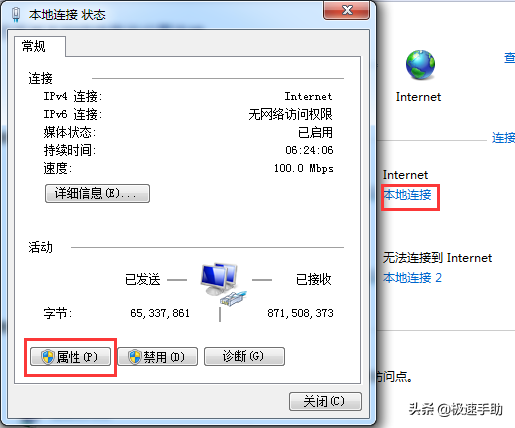Click the 连接 link at right edge
The height and width of the screenshot is (428, 515).
point(503,138)
